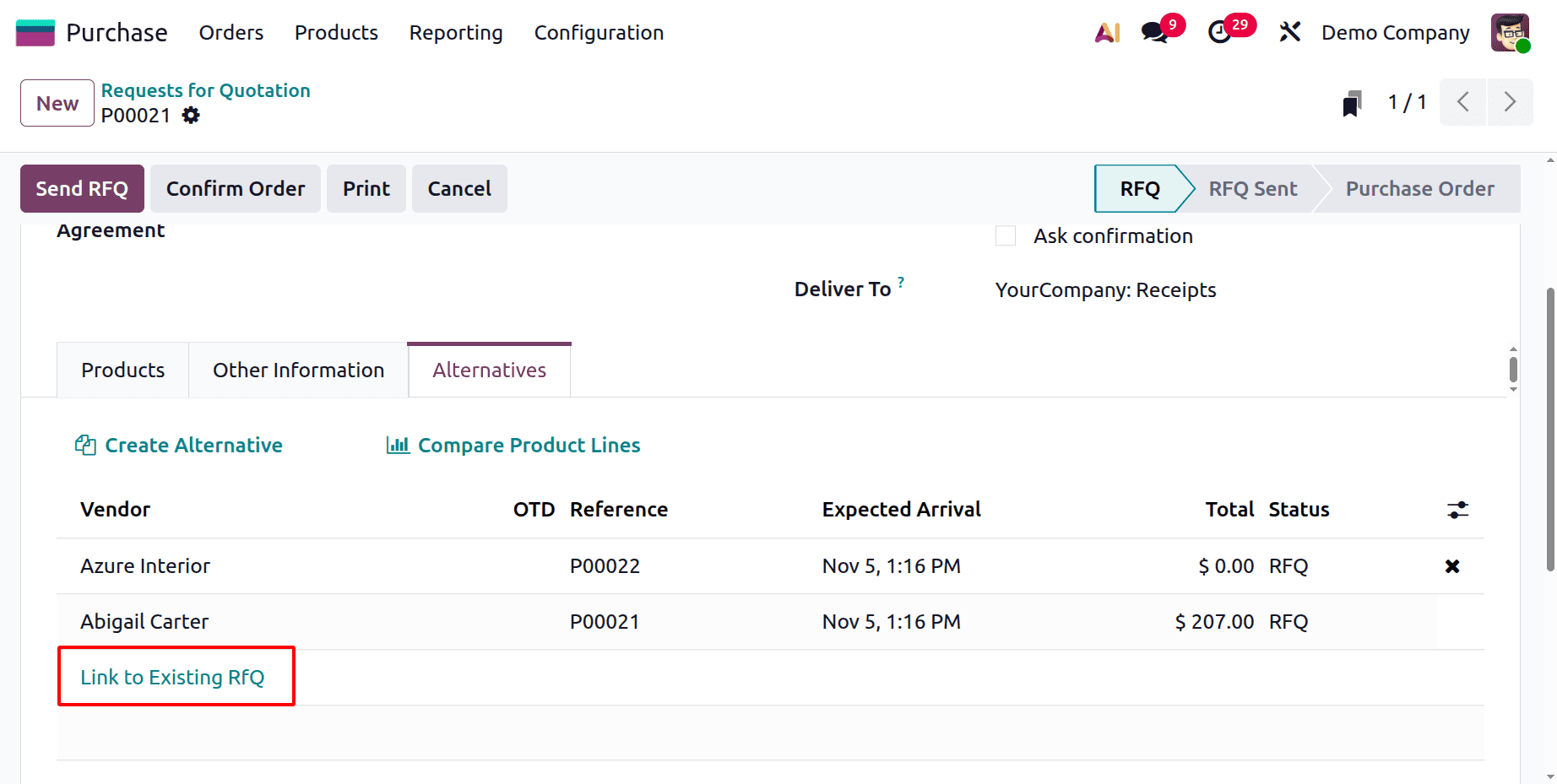
Task: Click Link to Existing RfQ
Action: 172,676
